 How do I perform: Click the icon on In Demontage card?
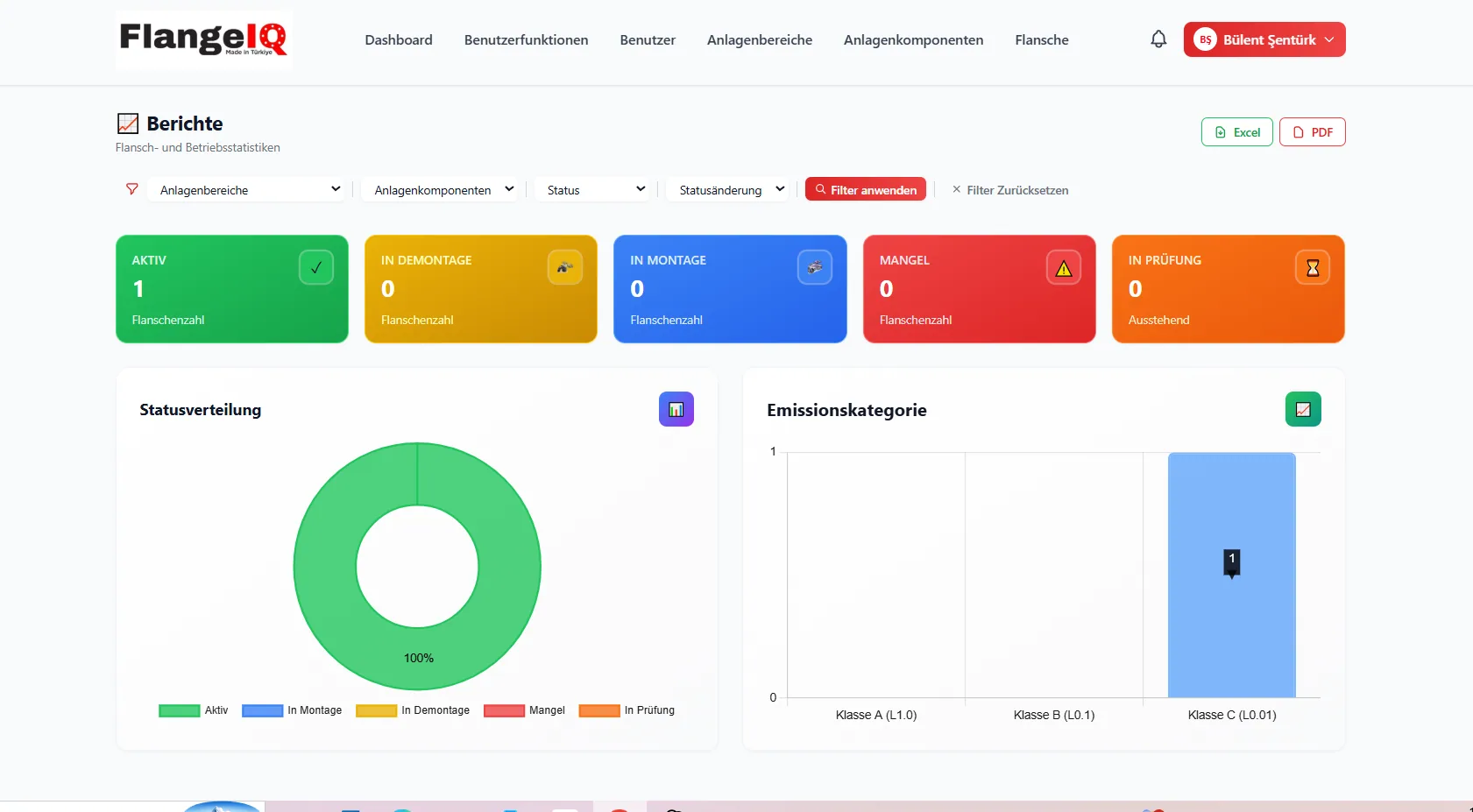[x=565, y=267]
